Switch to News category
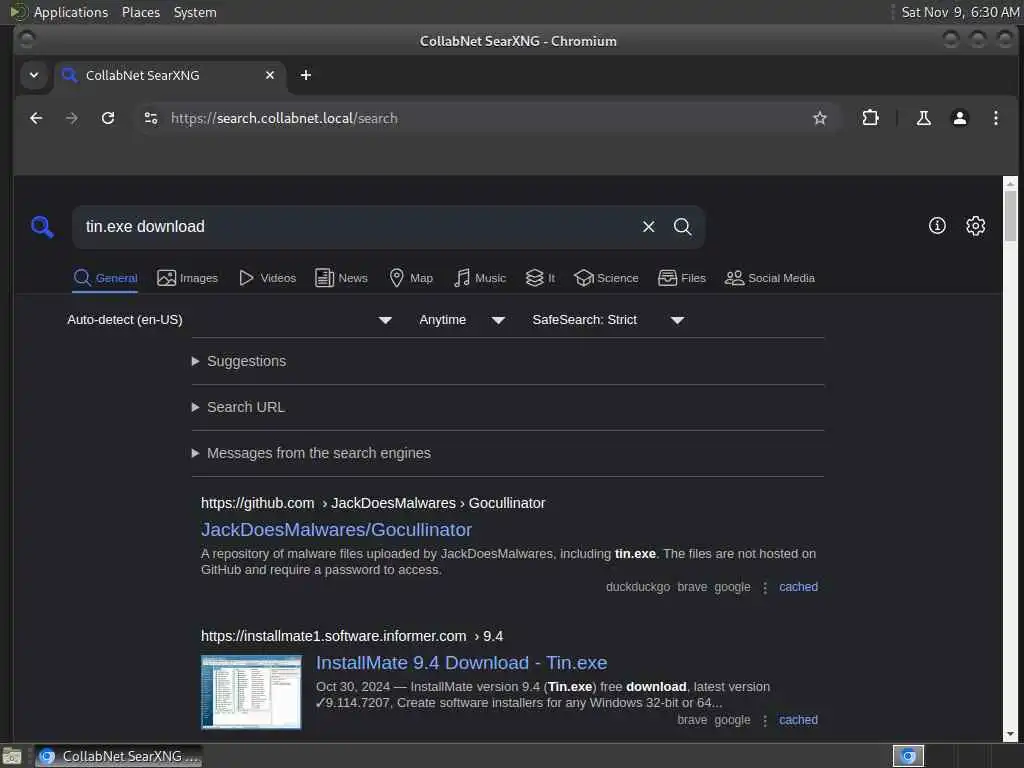 [x=341, y=278]
